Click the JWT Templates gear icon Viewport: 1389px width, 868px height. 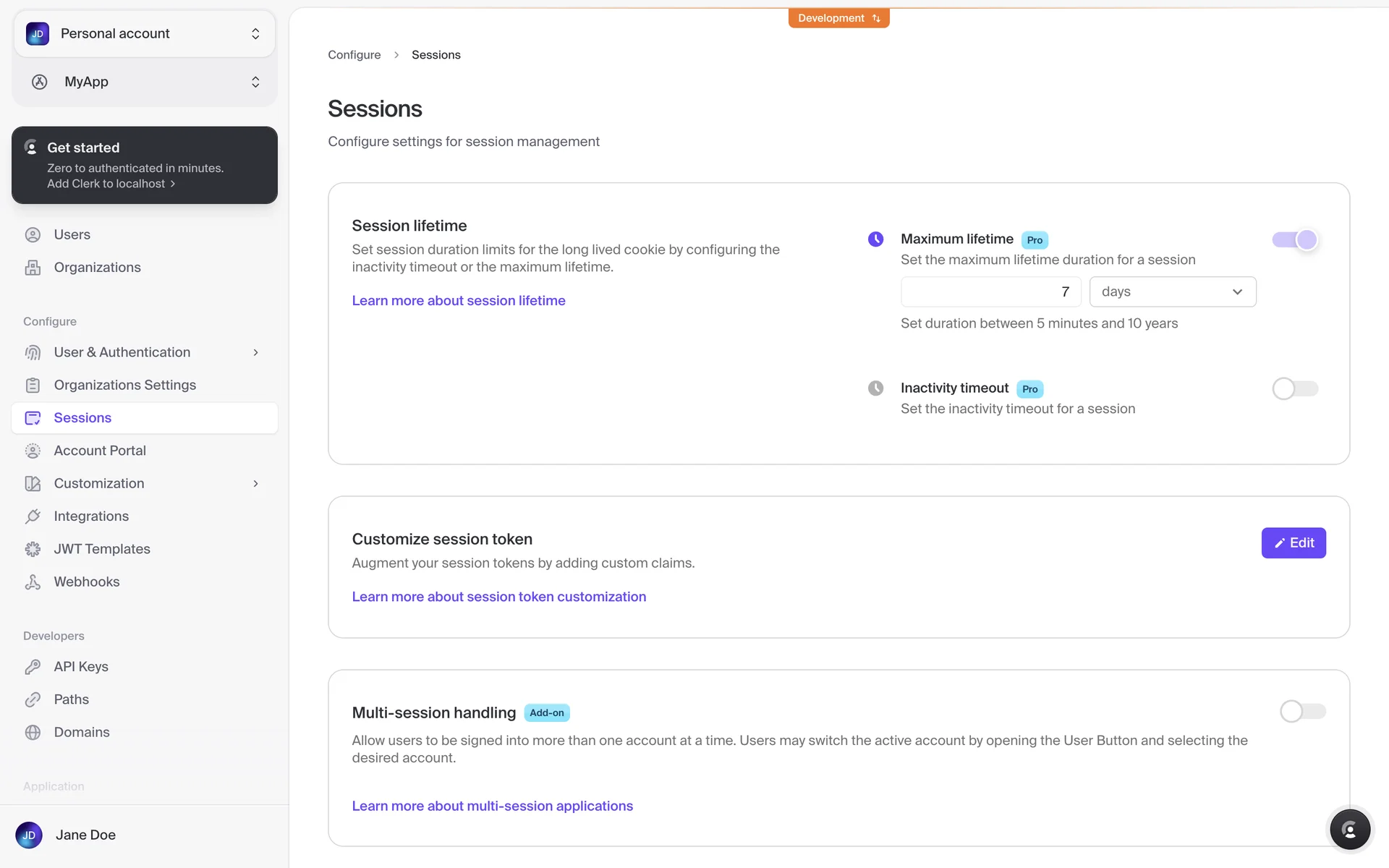[x=33, y=549]
